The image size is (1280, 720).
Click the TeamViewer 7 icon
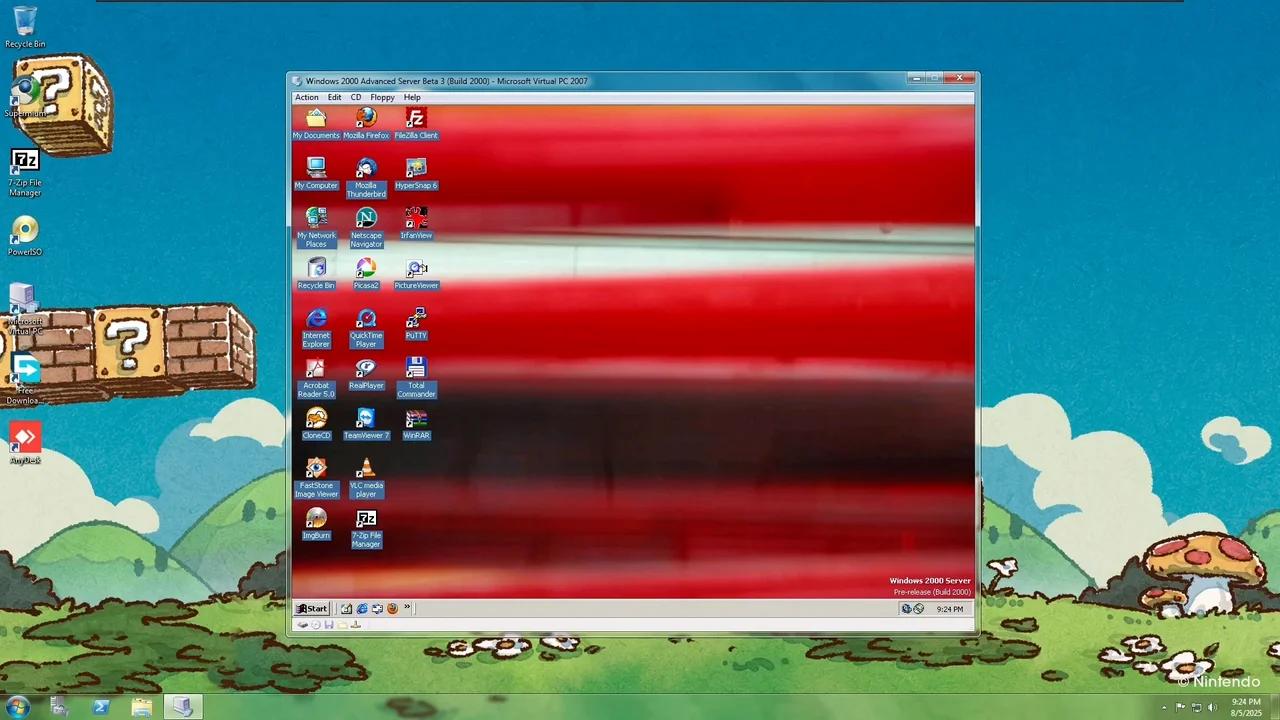(366, 424)
